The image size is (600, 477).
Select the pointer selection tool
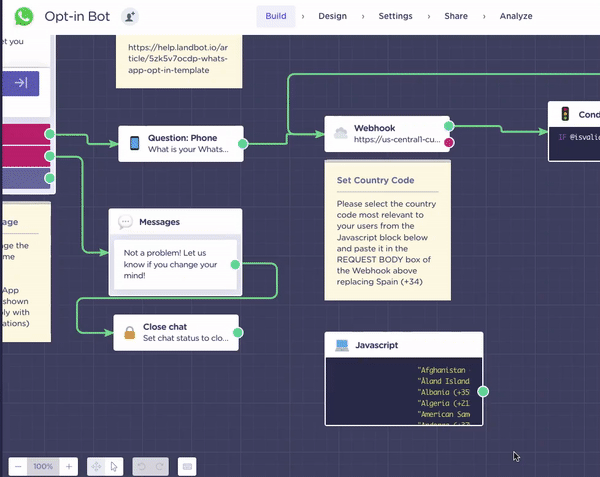tap(114, 466)
